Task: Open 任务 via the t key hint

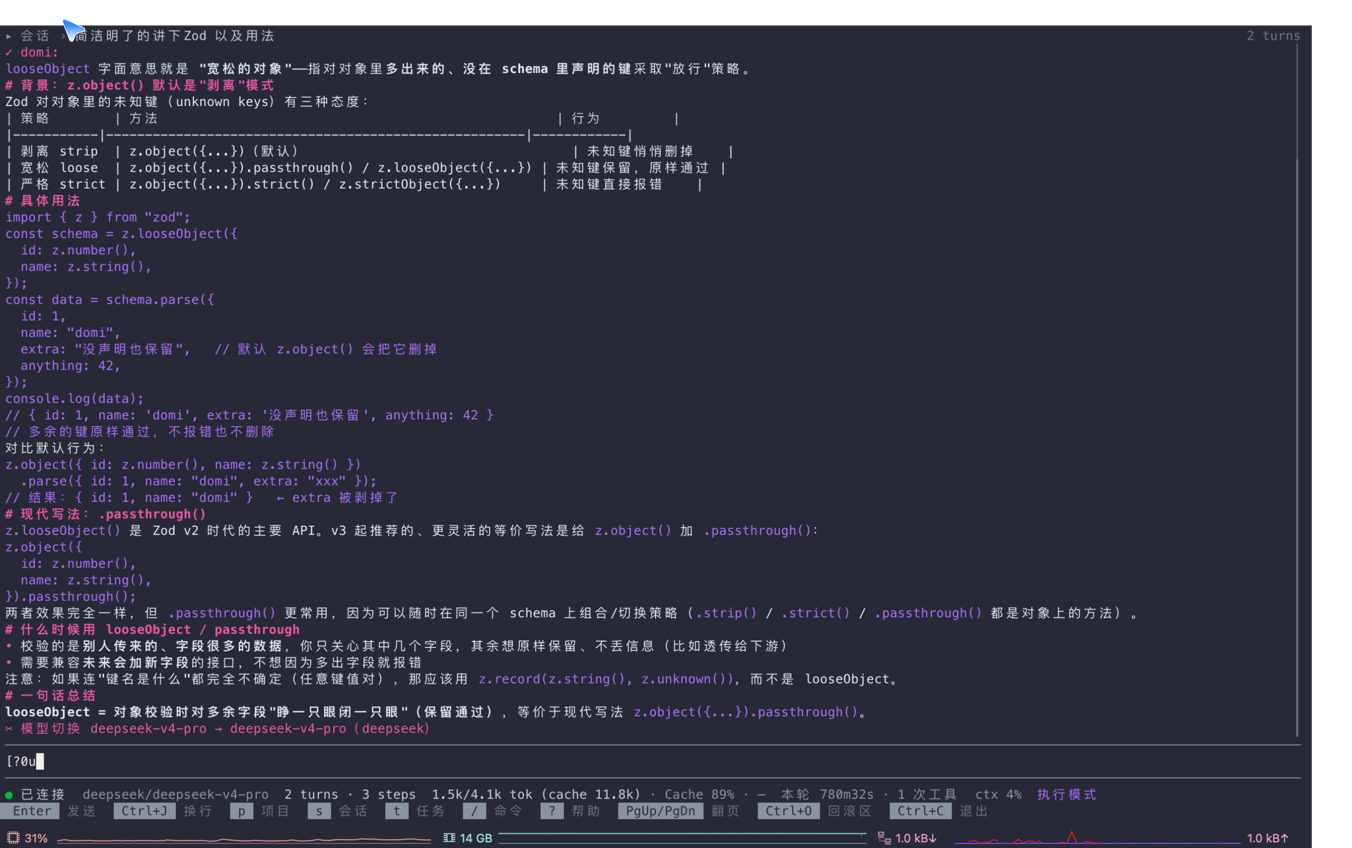Action: 415,811
